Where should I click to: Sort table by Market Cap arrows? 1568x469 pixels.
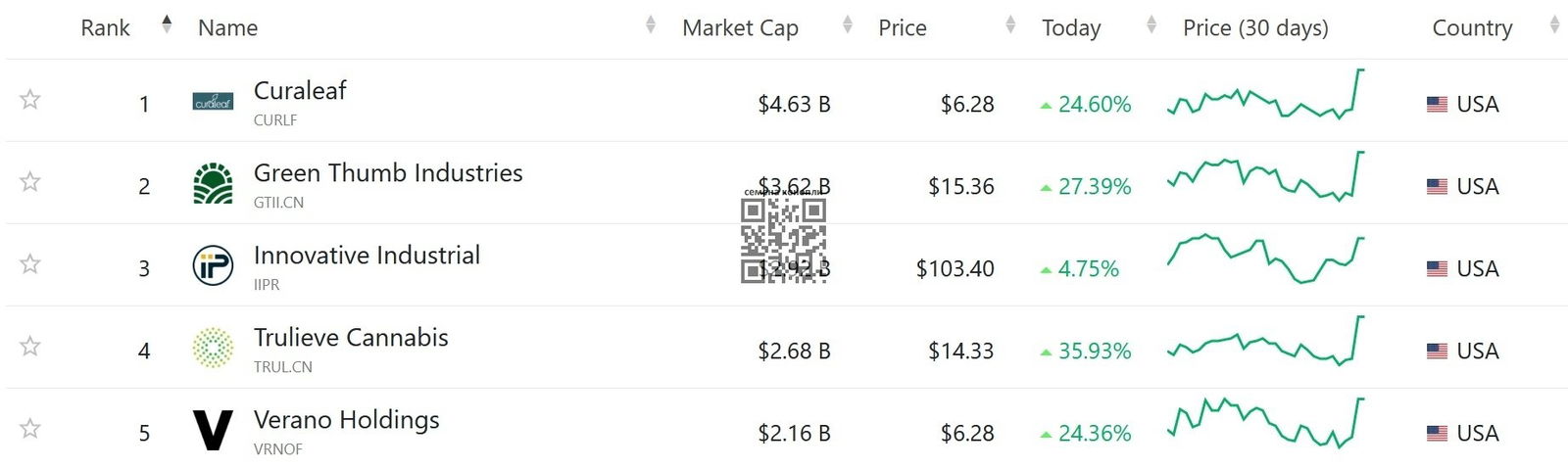pos(848,25)
